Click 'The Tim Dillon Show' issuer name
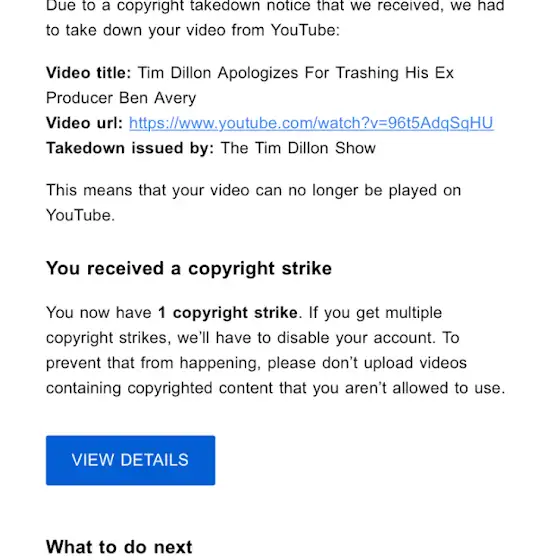The image size is (560, 560). pos(298,148)
